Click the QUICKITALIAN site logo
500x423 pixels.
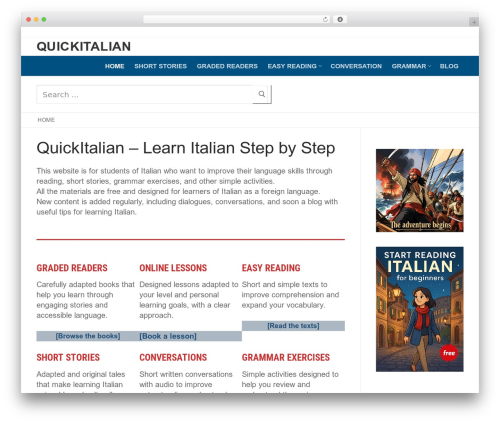pyautogui.click(x=84, y=46)
